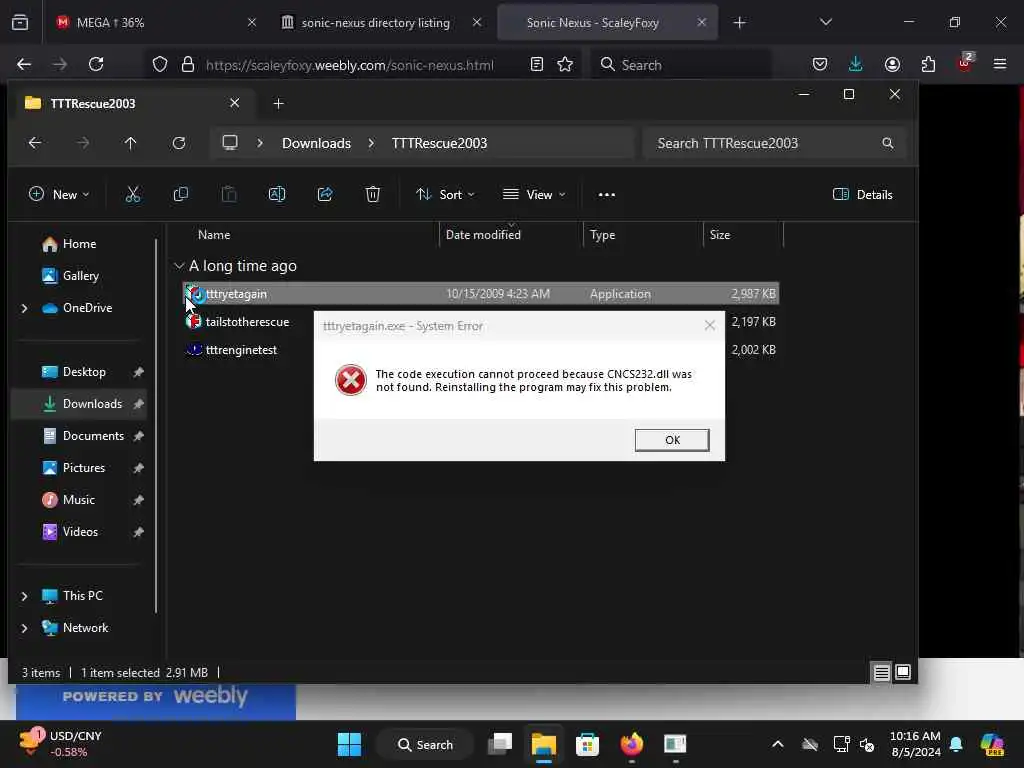Open the Windows Start menu
1024x768 pixels.
tap(349, 744)
